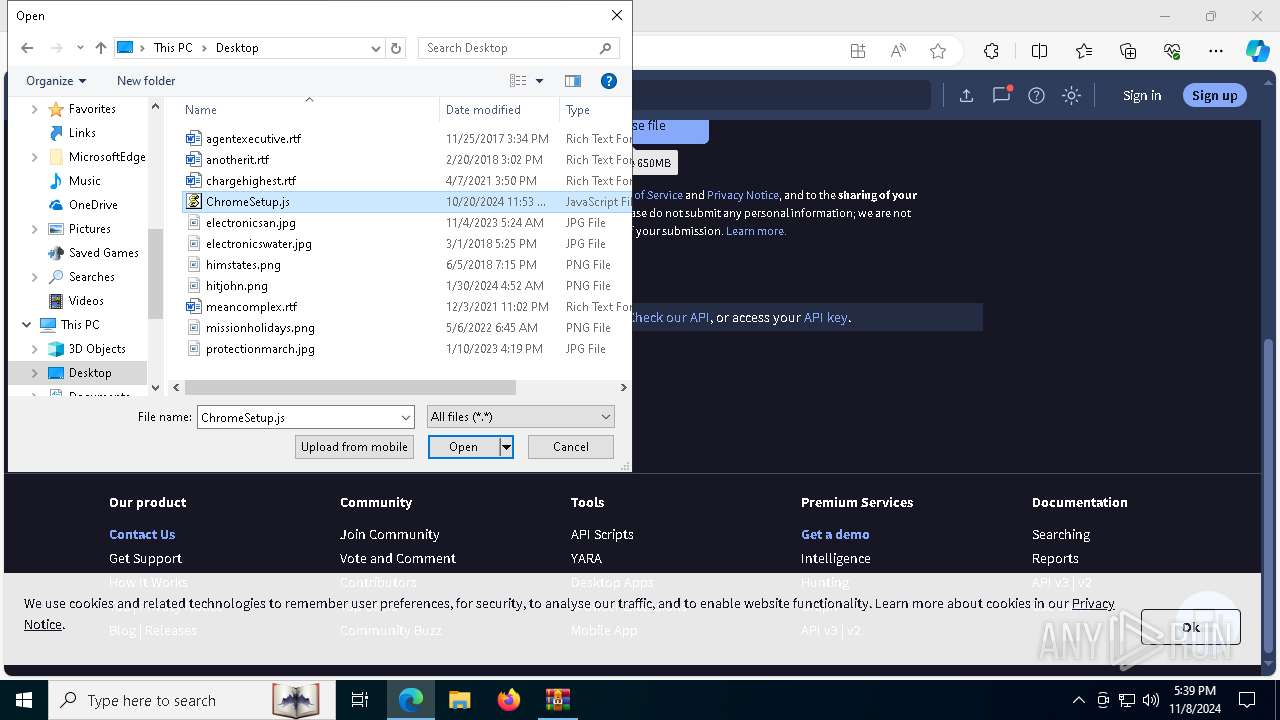The image size is (1280, 720).
Task: Select OneDrive in navigation tree
Action: pyautogui.click(x=93, y=205)
